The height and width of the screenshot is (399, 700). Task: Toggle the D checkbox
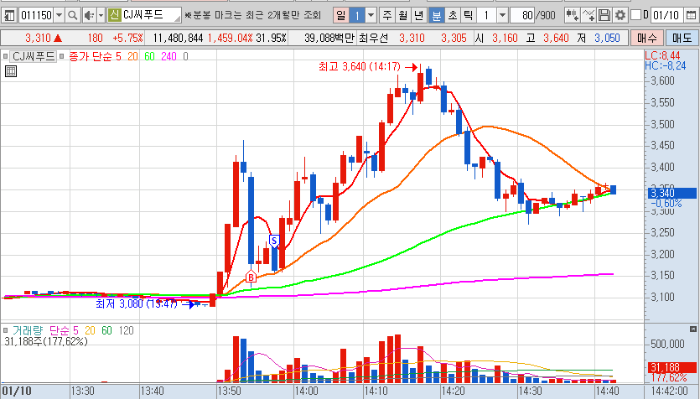pyautogui.click(x=636, y=15)
